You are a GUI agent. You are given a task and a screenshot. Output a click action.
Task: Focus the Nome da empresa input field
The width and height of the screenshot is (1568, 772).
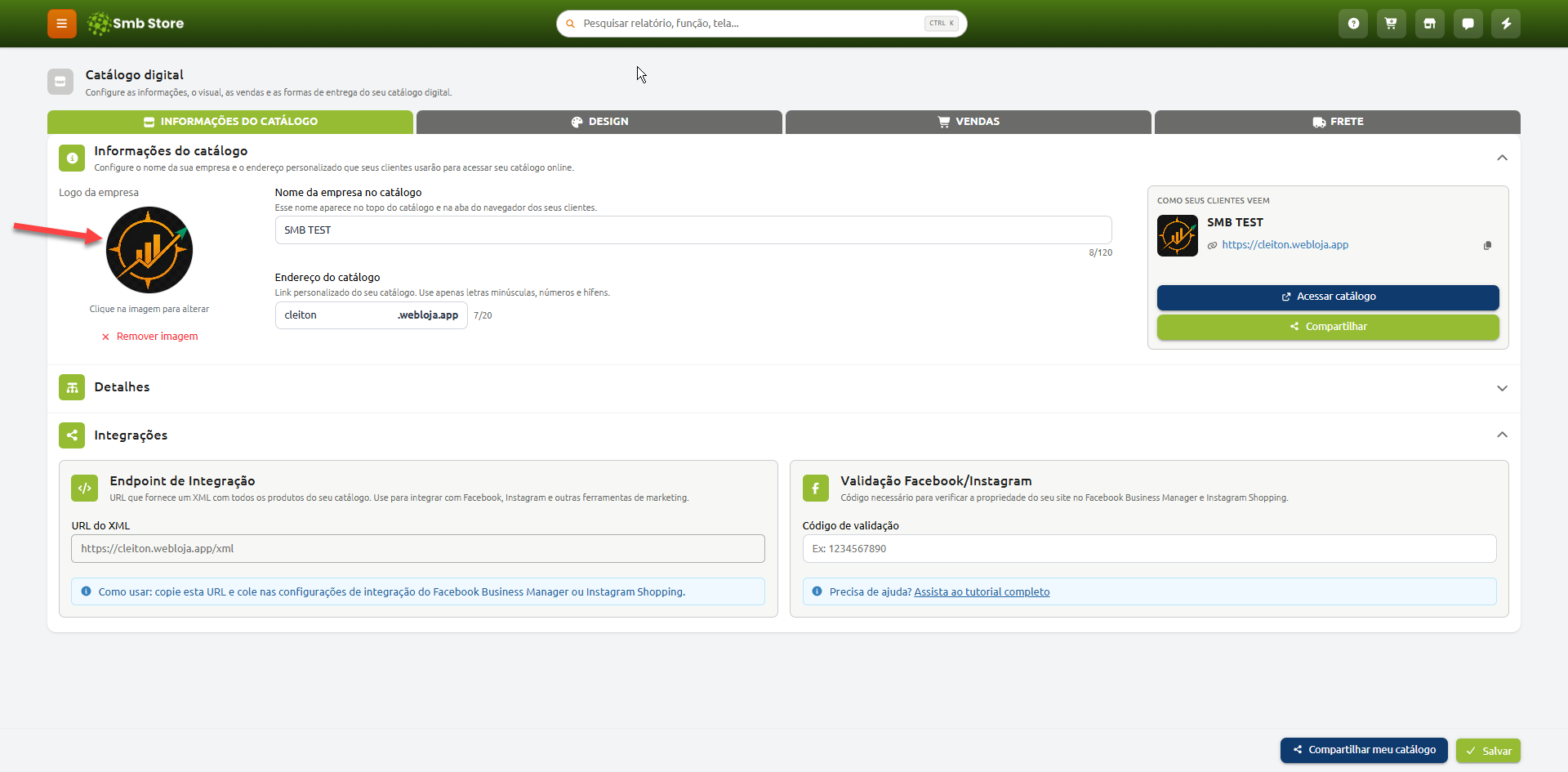[x=693, y=230]
